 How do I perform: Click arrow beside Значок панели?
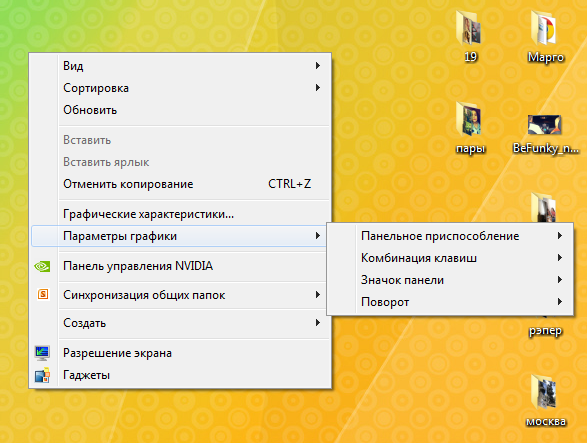[560, 280]
